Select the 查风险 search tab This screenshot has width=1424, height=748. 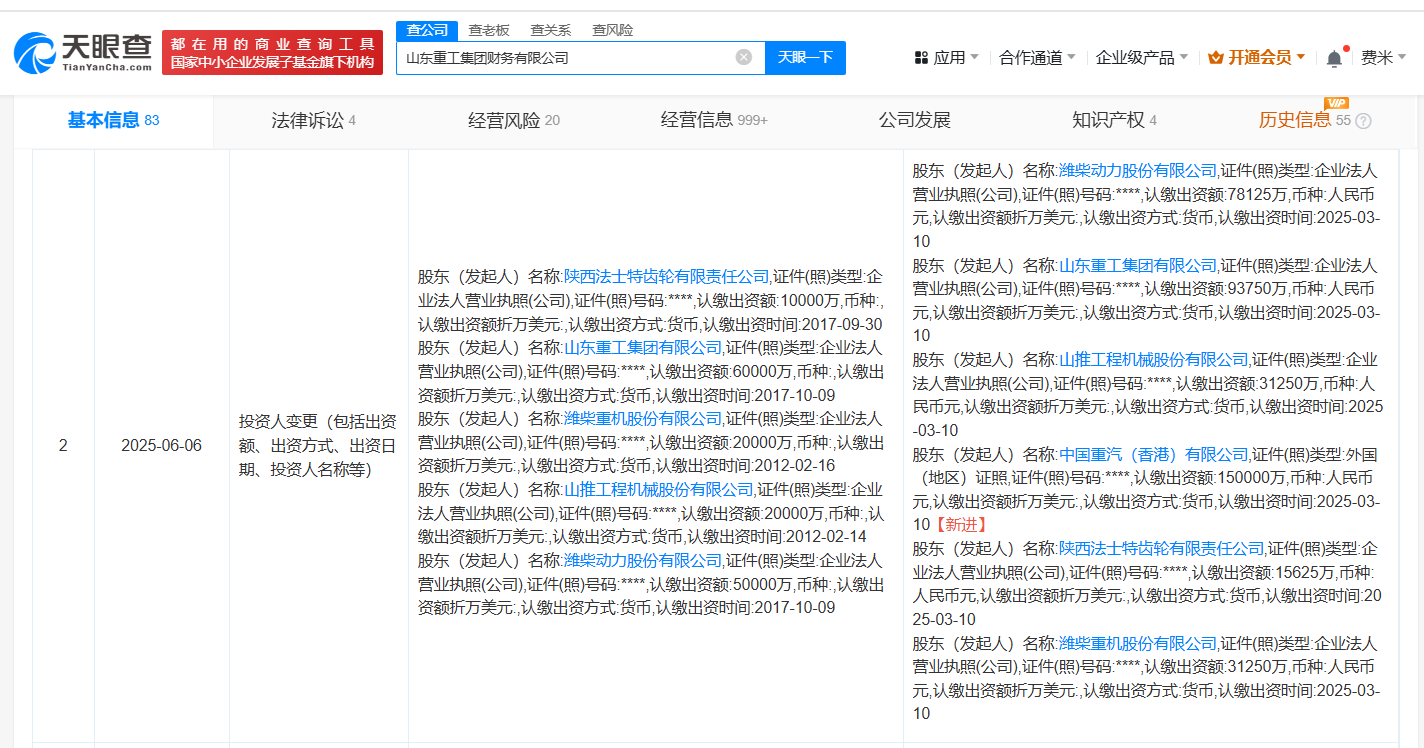click(x=612, y=30)
